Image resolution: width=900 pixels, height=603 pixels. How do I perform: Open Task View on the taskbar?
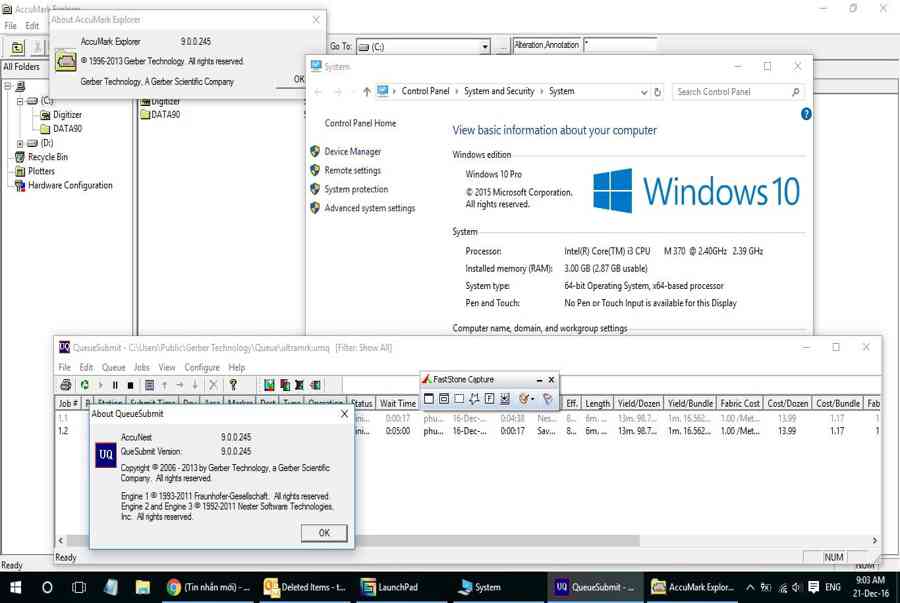79,587
